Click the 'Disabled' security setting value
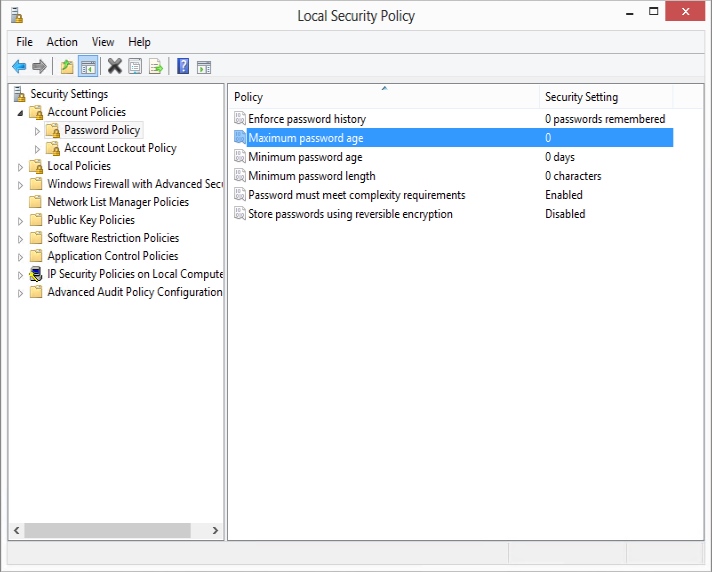Viewport: 712px width, 572px height. (x=565, y=214)
